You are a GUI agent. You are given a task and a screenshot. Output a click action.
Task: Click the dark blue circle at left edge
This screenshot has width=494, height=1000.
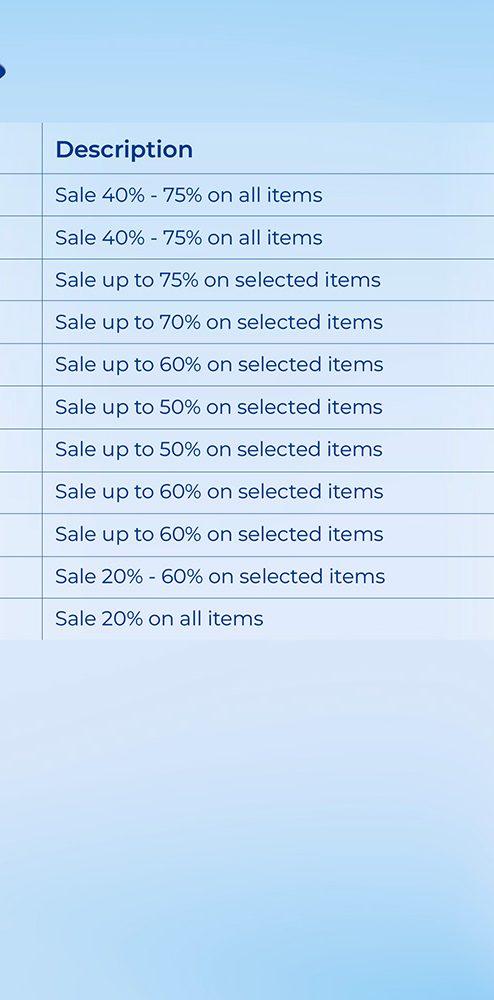tap(2, 71)
